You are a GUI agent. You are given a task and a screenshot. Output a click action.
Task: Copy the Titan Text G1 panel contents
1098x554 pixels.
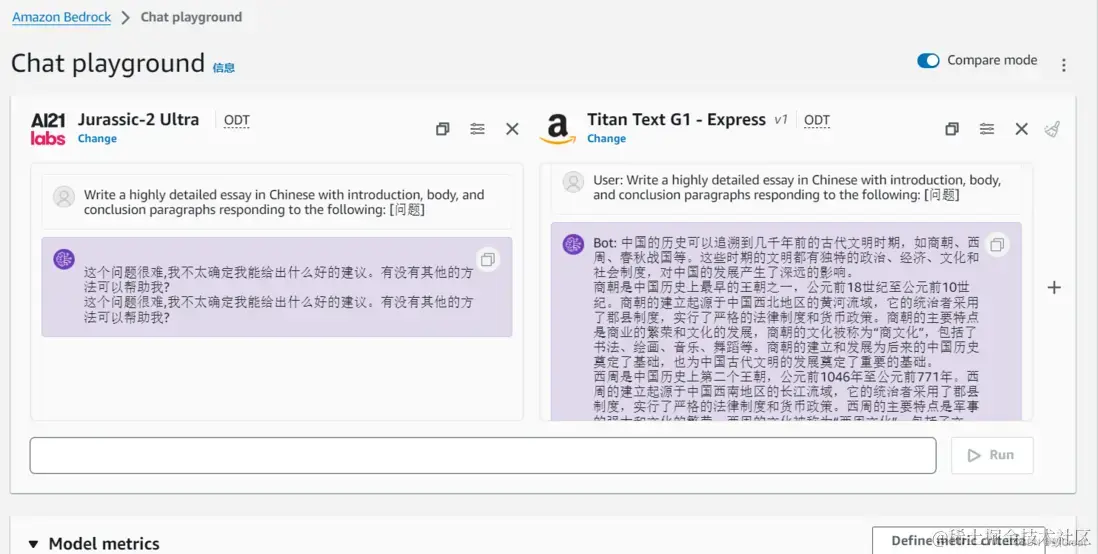click(952, 129)
